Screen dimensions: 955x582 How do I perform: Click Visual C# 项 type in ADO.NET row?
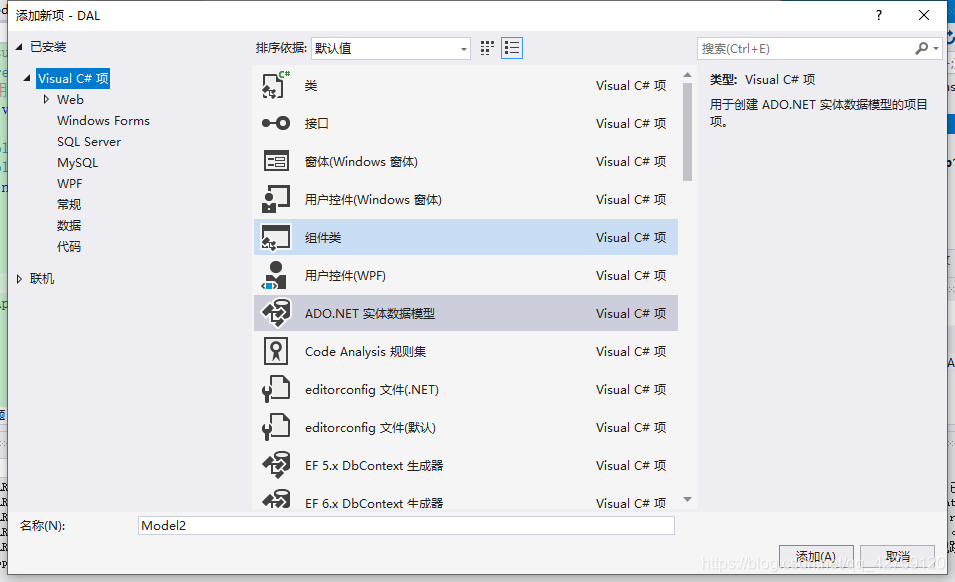coord(631,314)
